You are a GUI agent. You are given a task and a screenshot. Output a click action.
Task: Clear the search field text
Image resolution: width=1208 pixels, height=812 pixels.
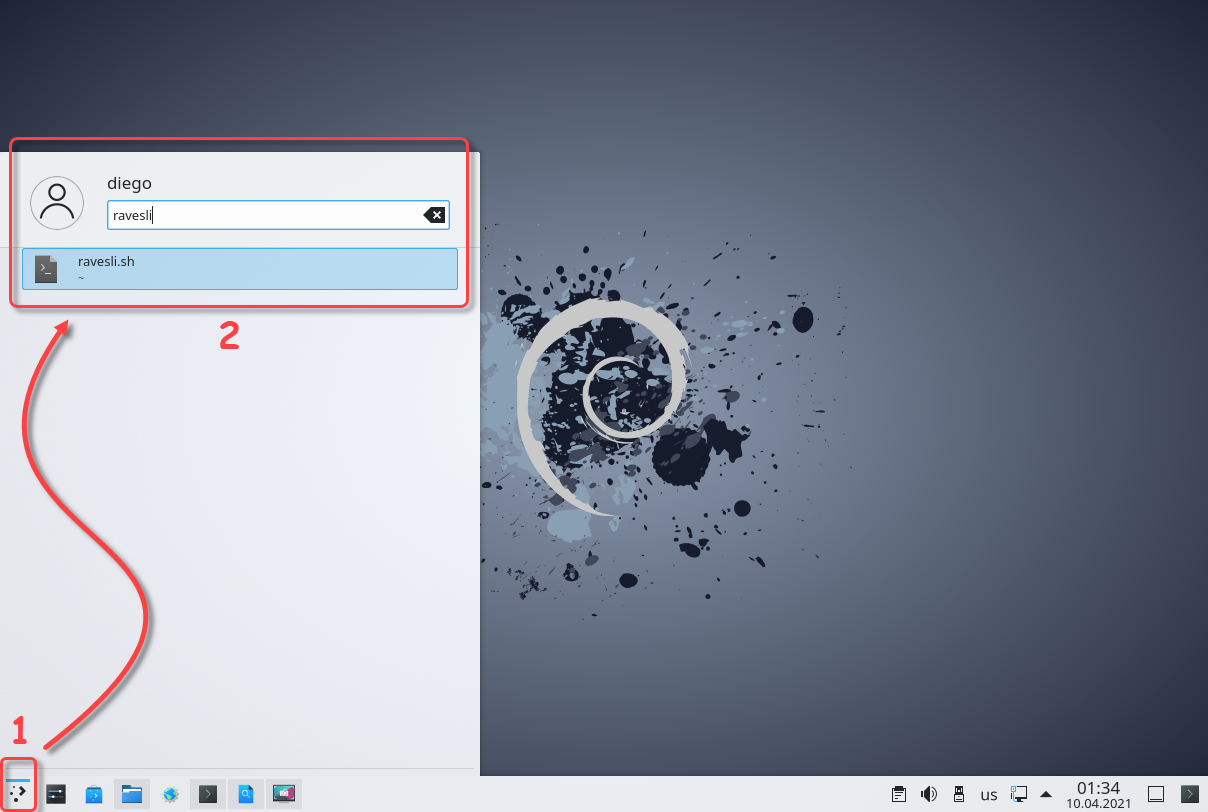pyautogui.click(x=435, y=215)
